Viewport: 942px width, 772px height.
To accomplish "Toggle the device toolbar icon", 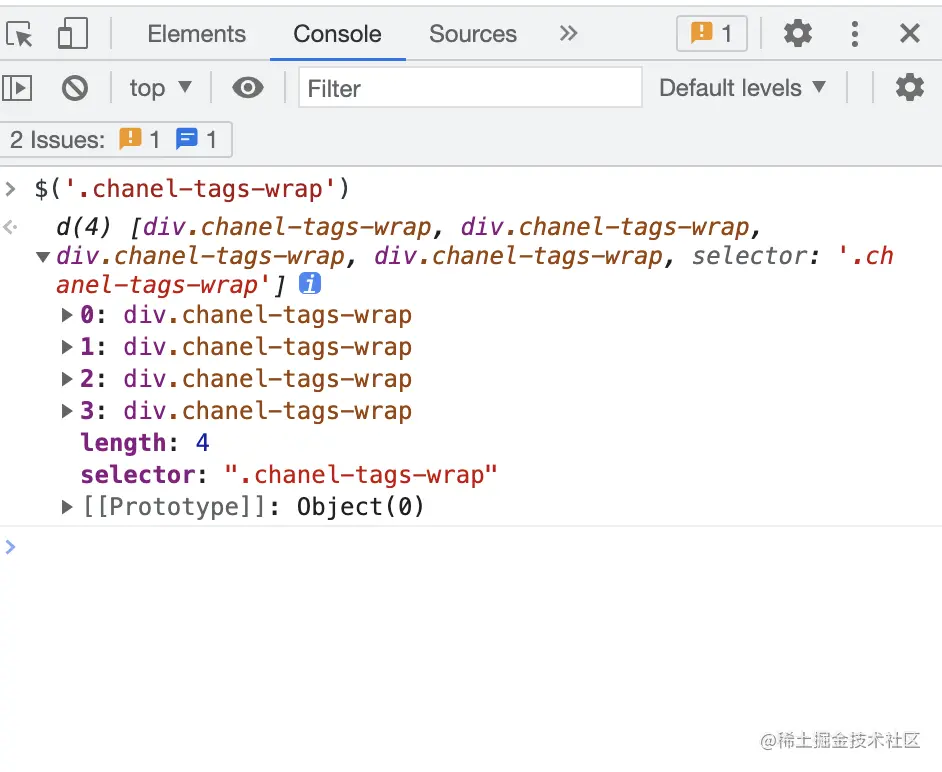I will (x=72, y=34).
